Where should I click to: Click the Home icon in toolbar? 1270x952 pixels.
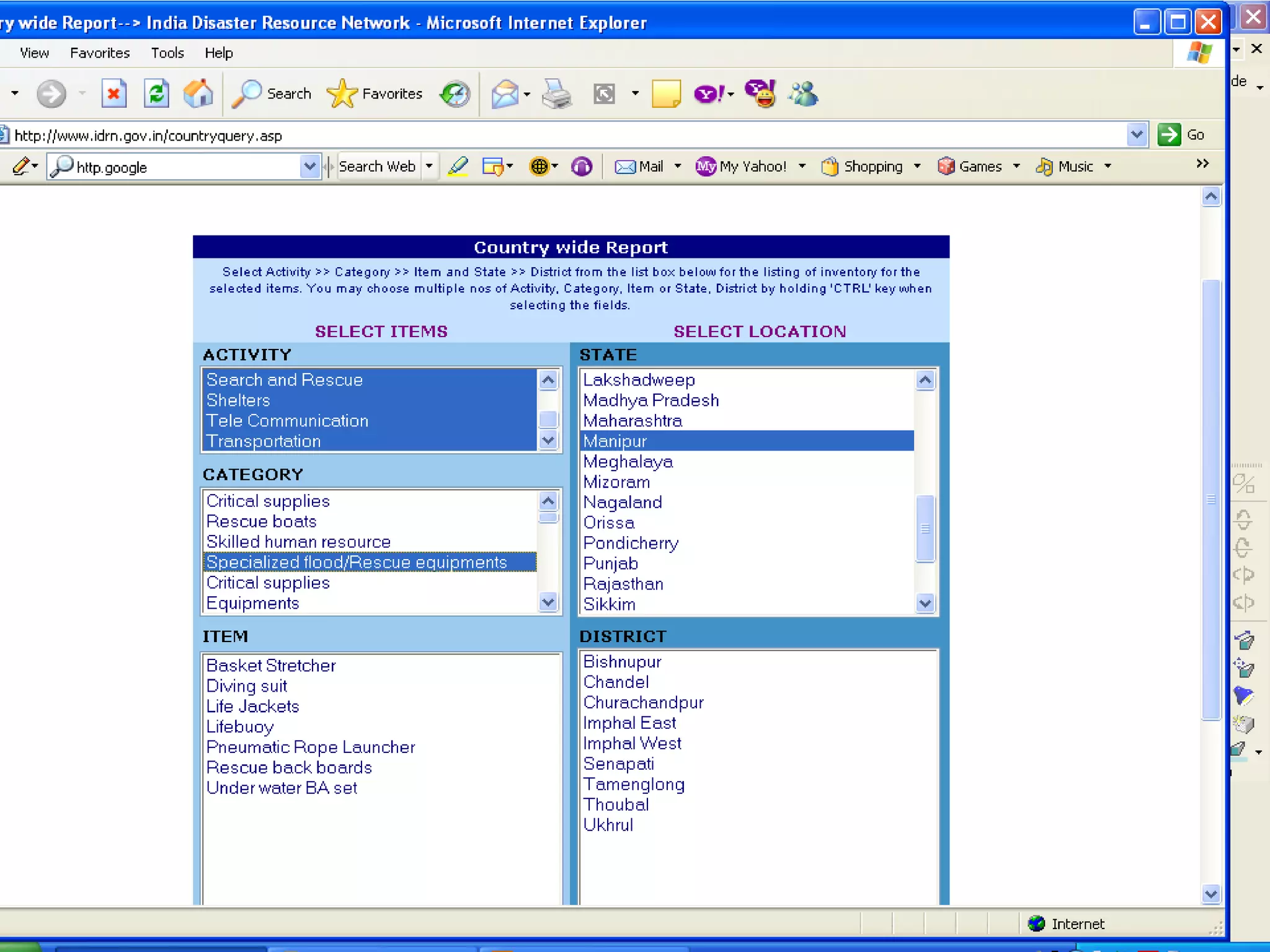point(198,94)
